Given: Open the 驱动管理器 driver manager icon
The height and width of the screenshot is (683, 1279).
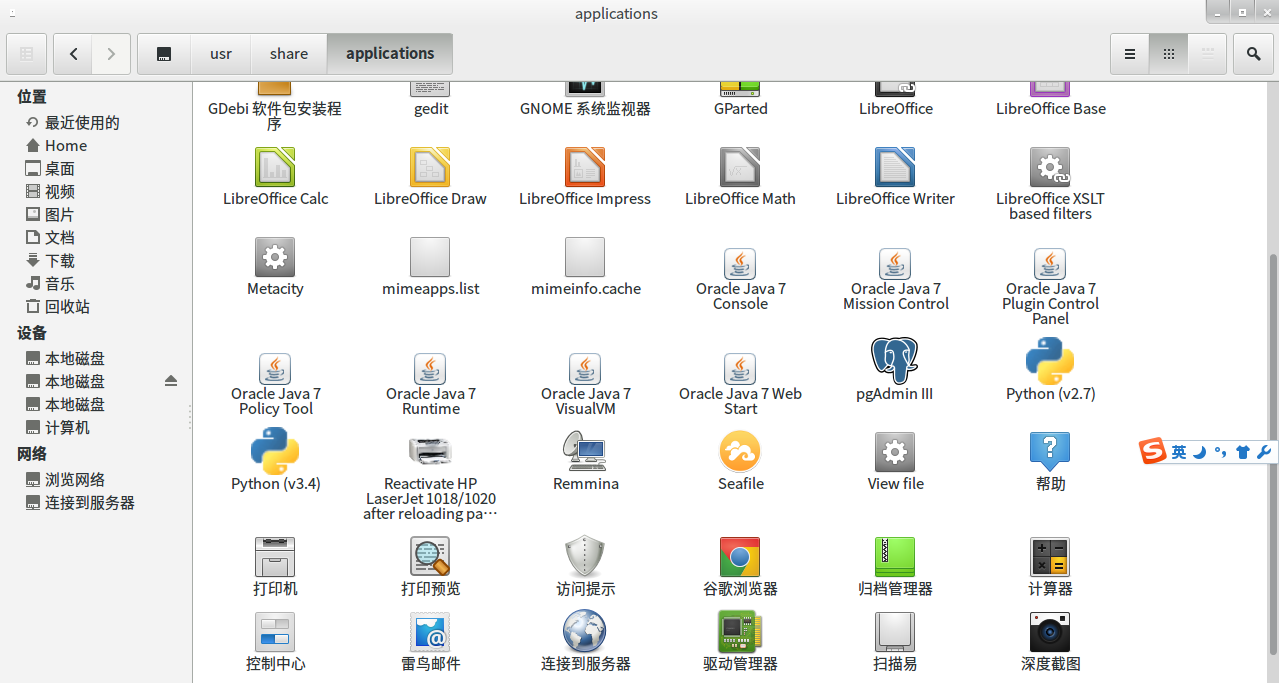Looking at the screenshot, I should coord(740,632).
